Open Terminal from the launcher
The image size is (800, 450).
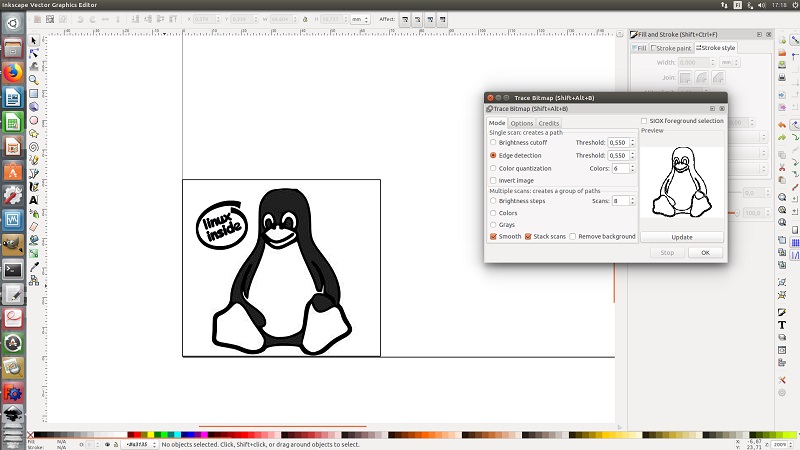tap(13, 269)
